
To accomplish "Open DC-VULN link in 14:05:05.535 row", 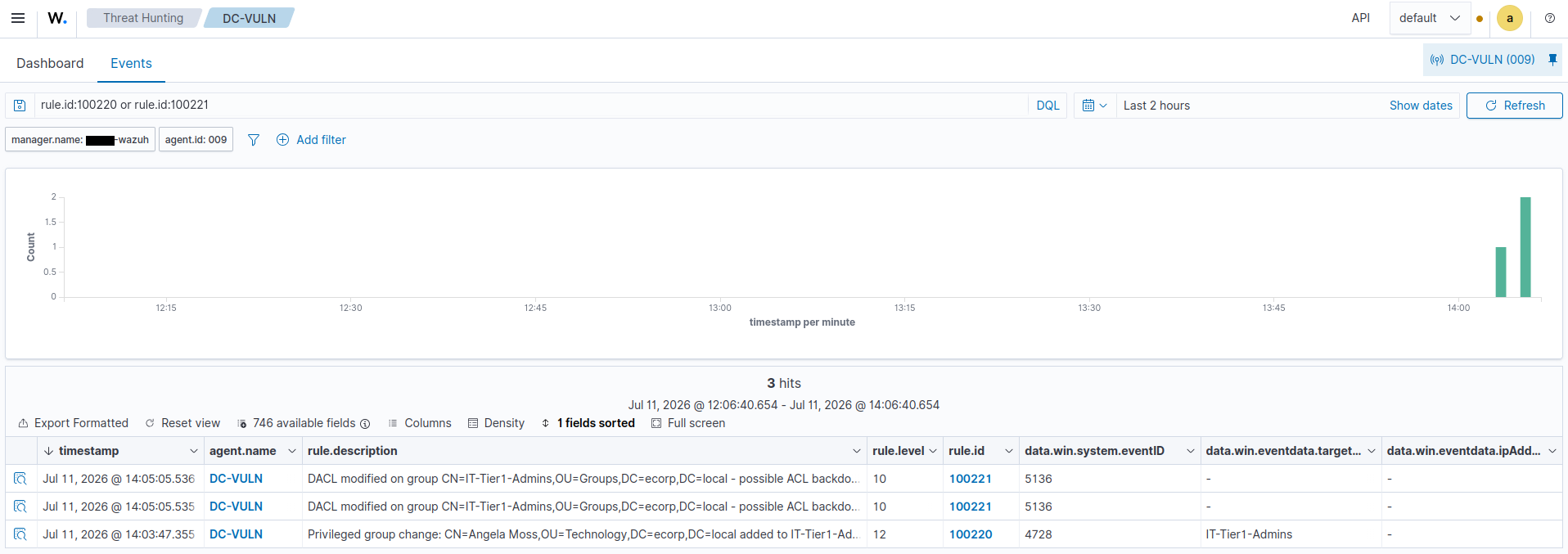I will click(236, 507).
